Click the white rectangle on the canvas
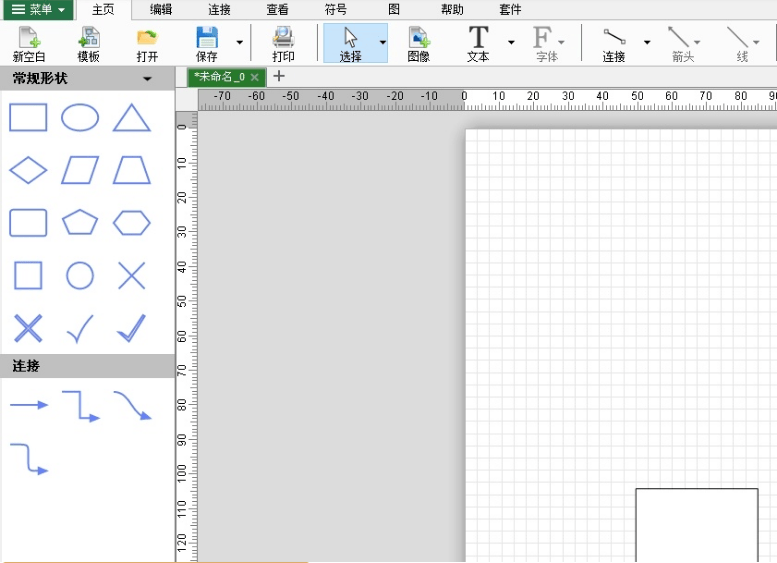Screen dimensions: 777x563 (696, 524)
